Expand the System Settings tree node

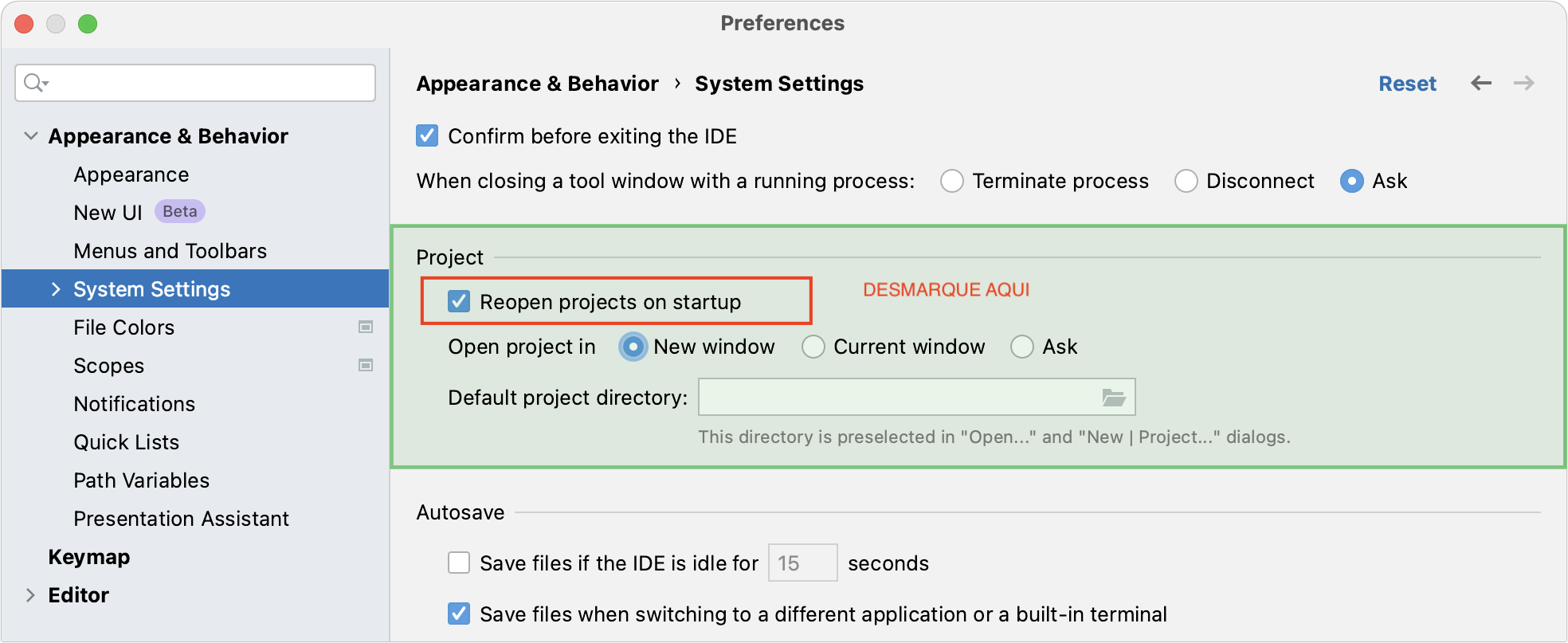56,289
